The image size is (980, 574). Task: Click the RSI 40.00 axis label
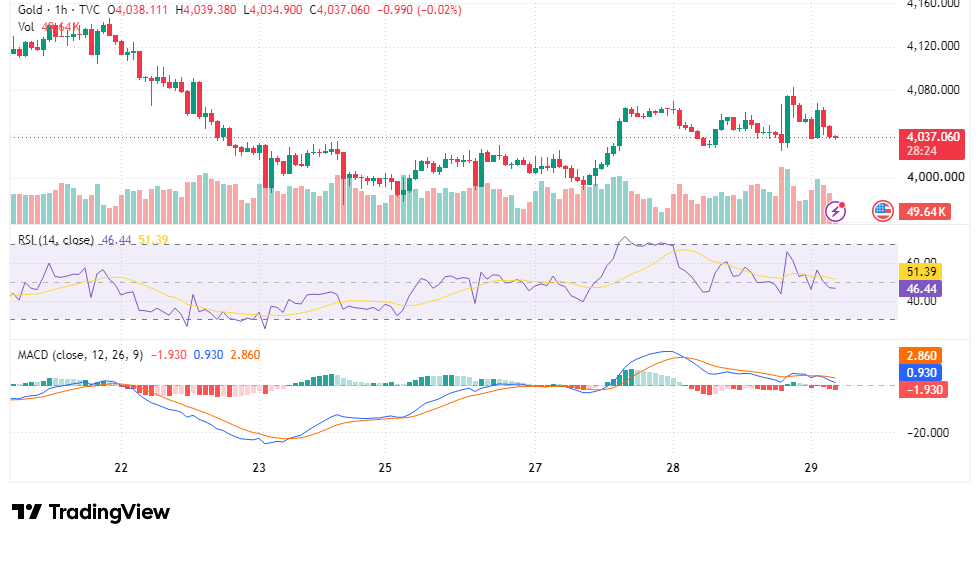[x=921, y=301]
